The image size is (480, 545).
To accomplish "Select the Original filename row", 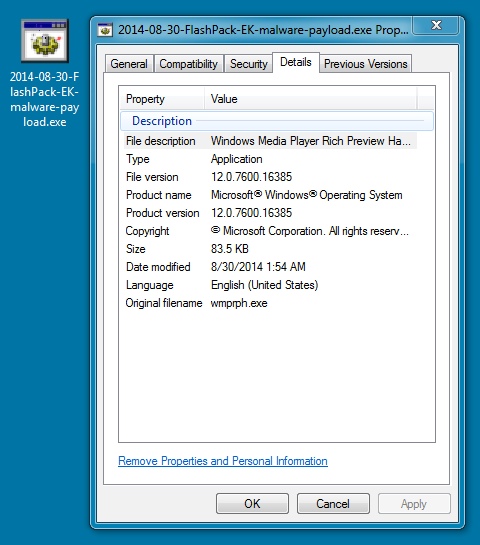I will click(x=270, y=303).
